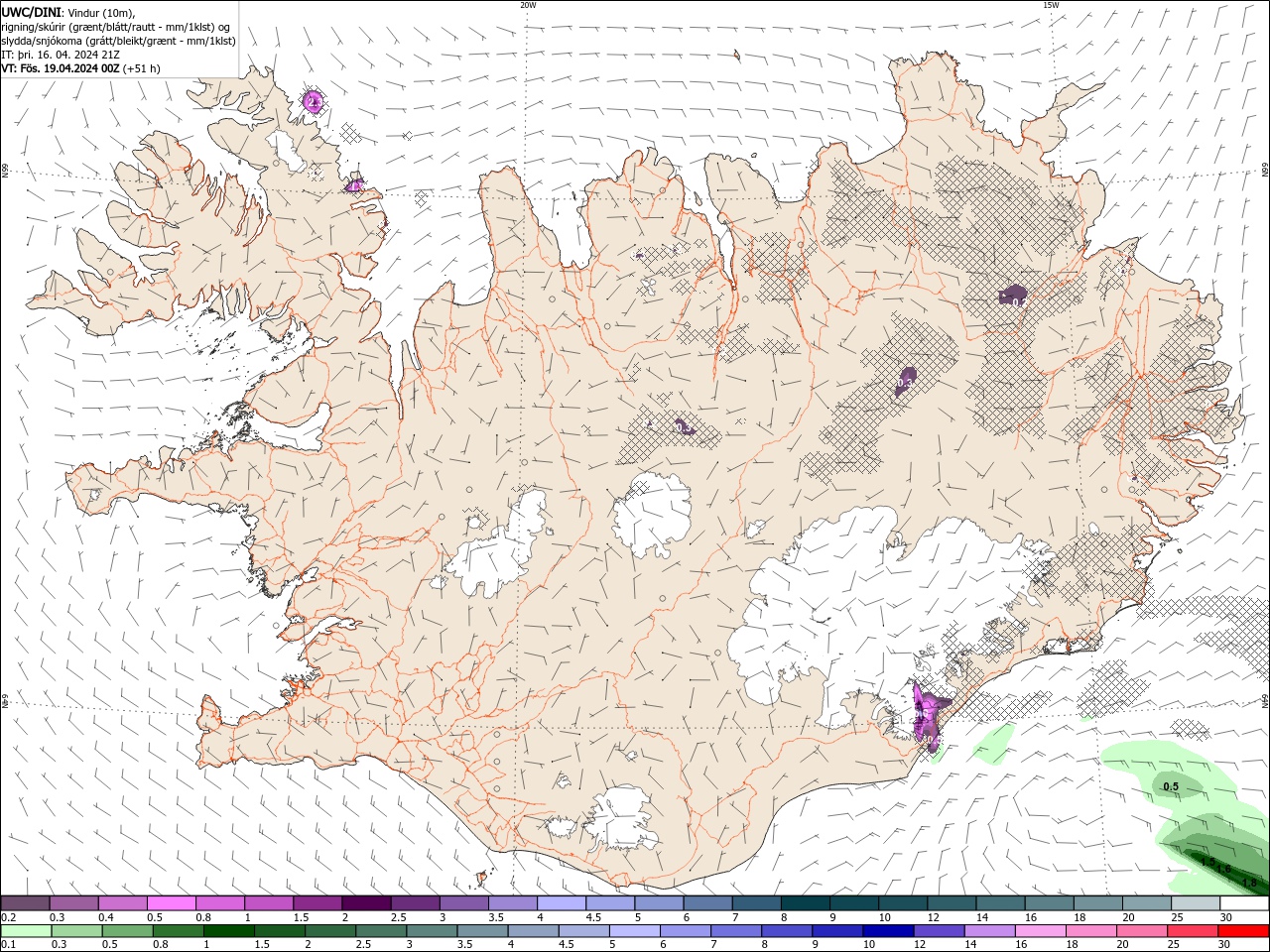Click the "15W" longitude label at top
Screen dimensions: 1270x952
1051,5
